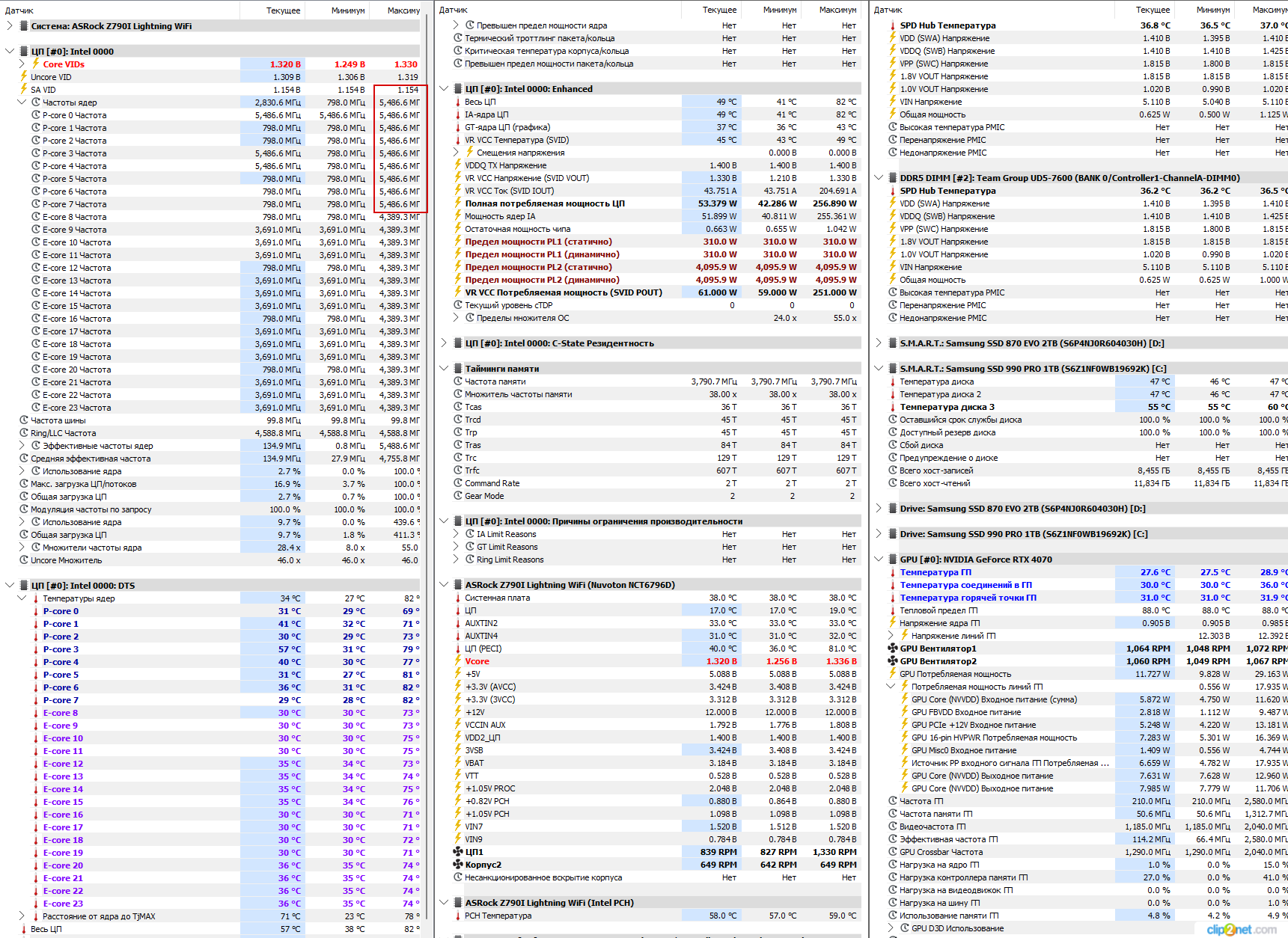Click the lightning icon beside Uncore VID
This screenshot has width=1288, height=938.
click(23, 76)
